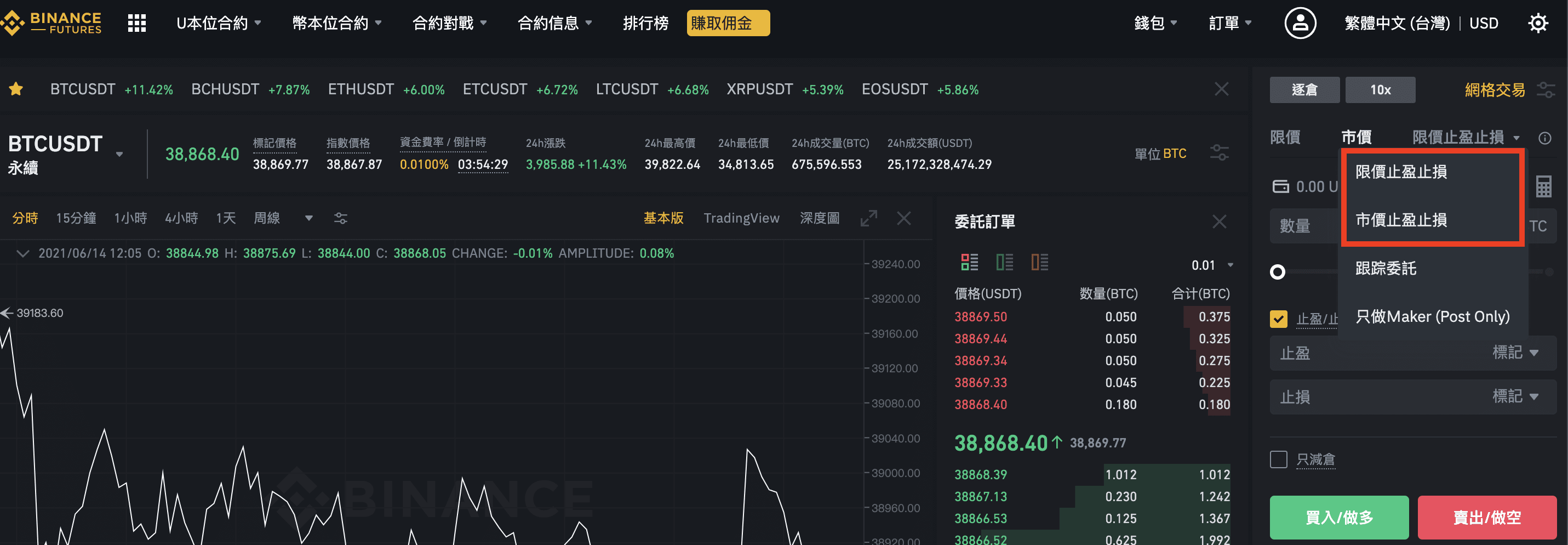The image size is (1568, 545).
Task: Click the 止損 price input field
Action: pos(1414,396)
